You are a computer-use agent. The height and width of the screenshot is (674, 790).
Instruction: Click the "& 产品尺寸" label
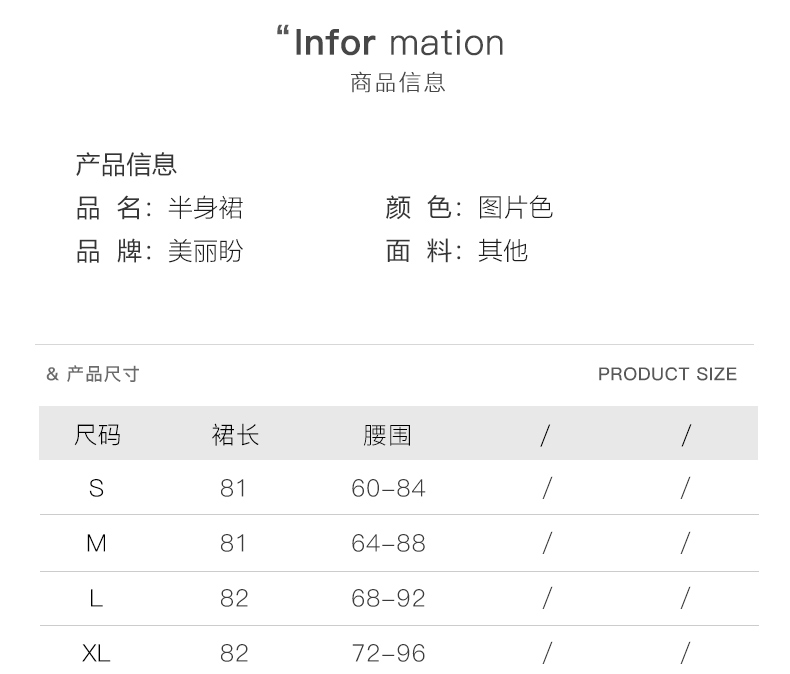(x=93, y=374)
